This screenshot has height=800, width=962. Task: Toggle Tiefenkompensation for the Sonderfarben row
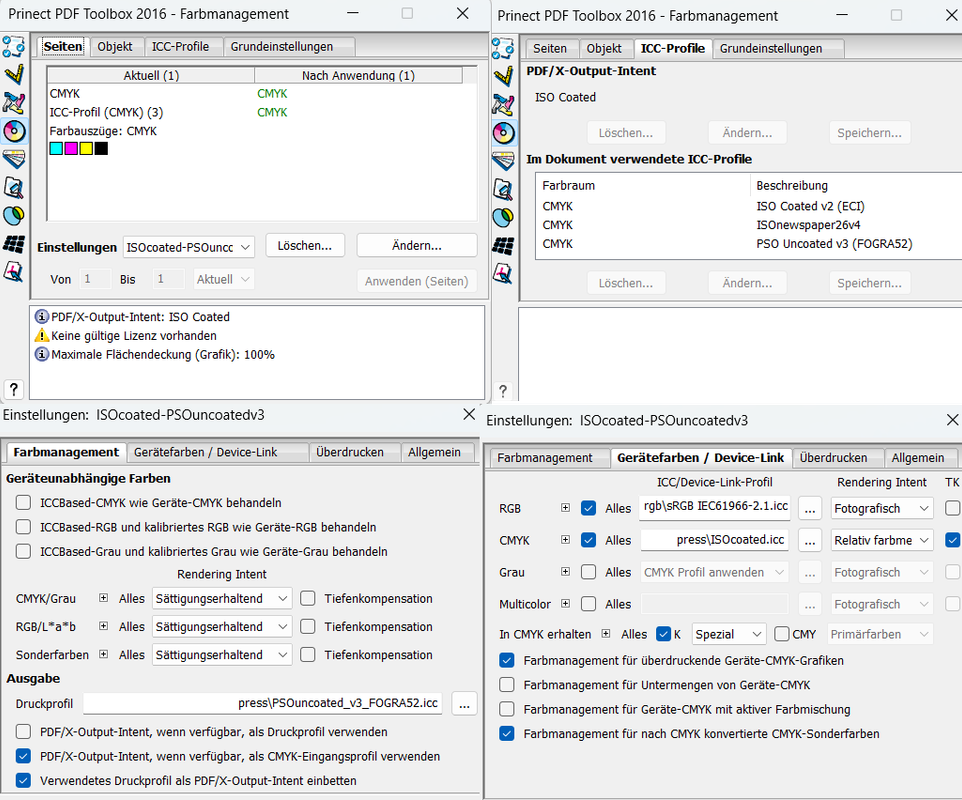point(308,655)
